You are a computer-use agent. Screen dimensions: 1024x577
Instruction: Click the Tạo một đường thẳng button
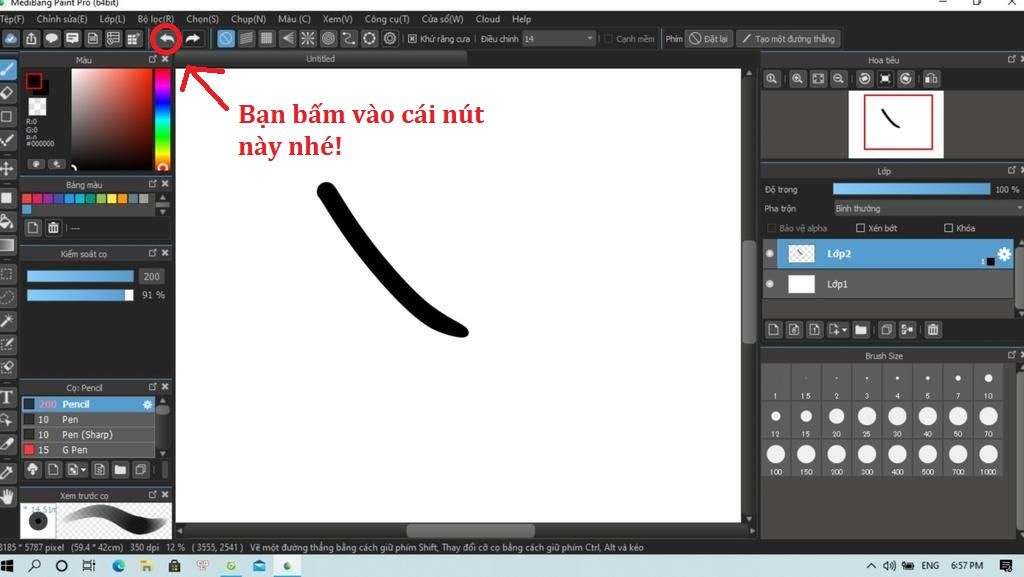coord(789,39)
